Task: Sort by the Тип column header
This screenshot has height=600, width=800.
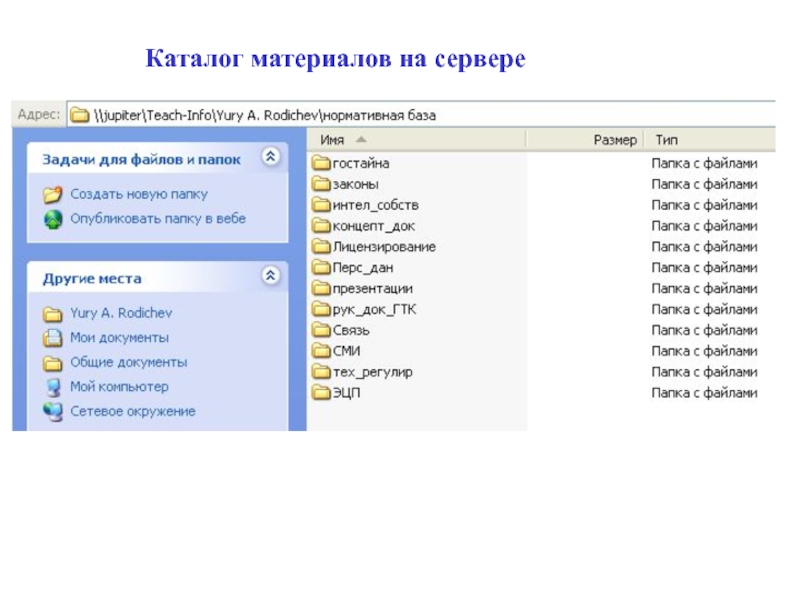Action: (664, 139)
